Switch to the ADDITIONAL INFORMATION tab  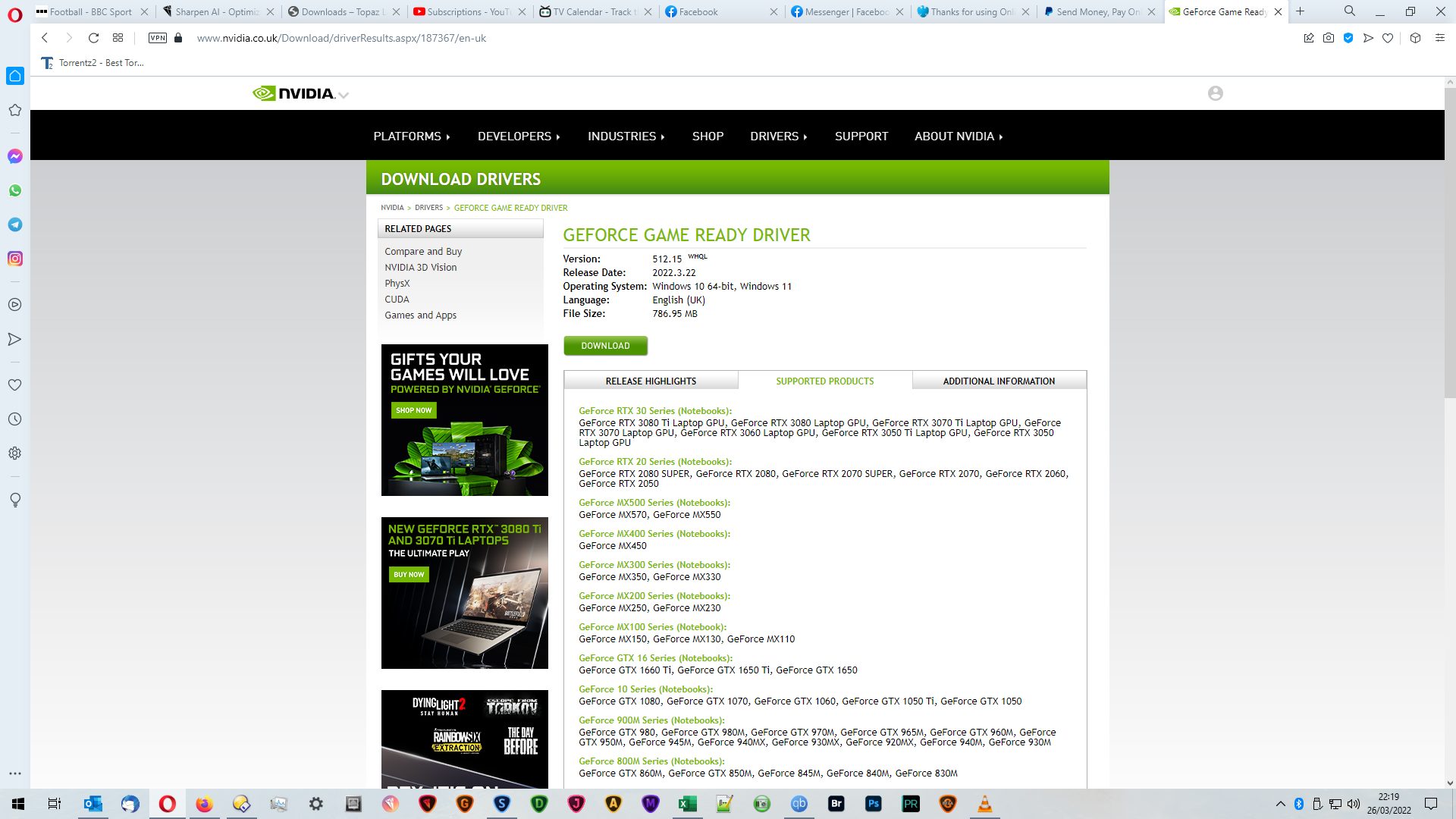pyautogui.click(x=999, y=381)
